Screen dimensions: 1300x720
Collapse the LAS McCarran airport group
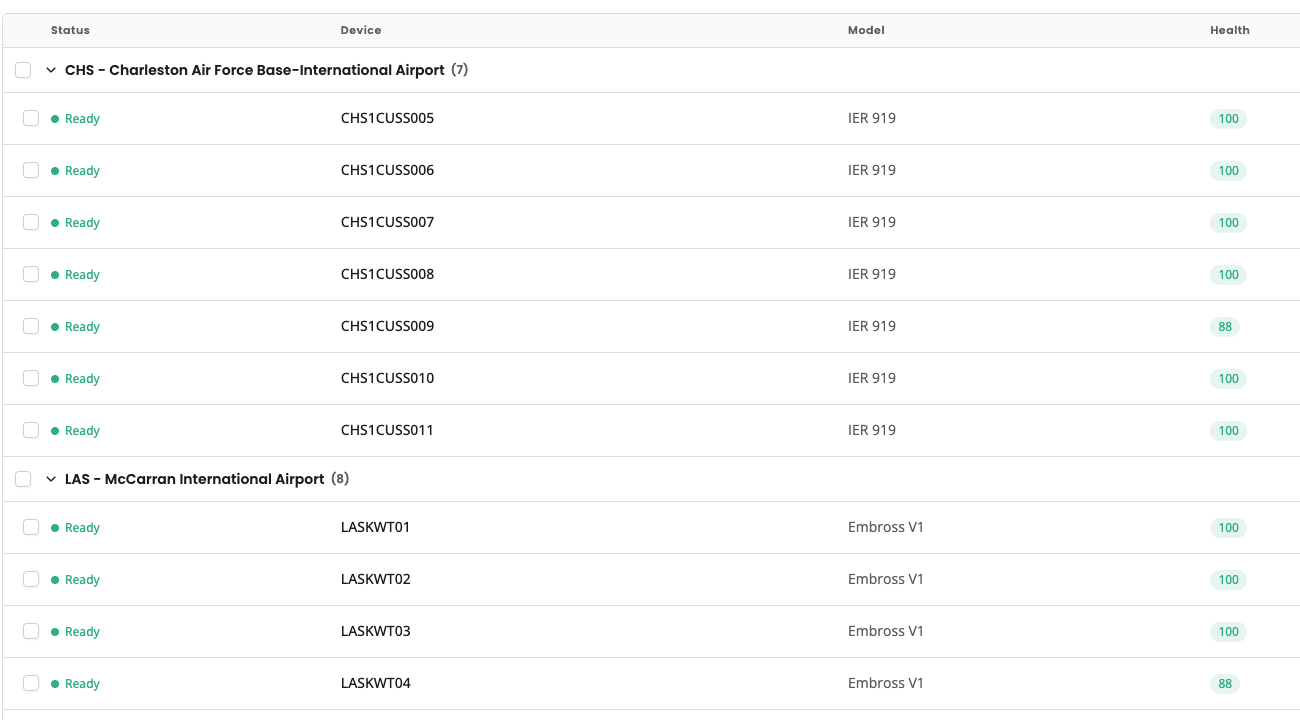51,479
